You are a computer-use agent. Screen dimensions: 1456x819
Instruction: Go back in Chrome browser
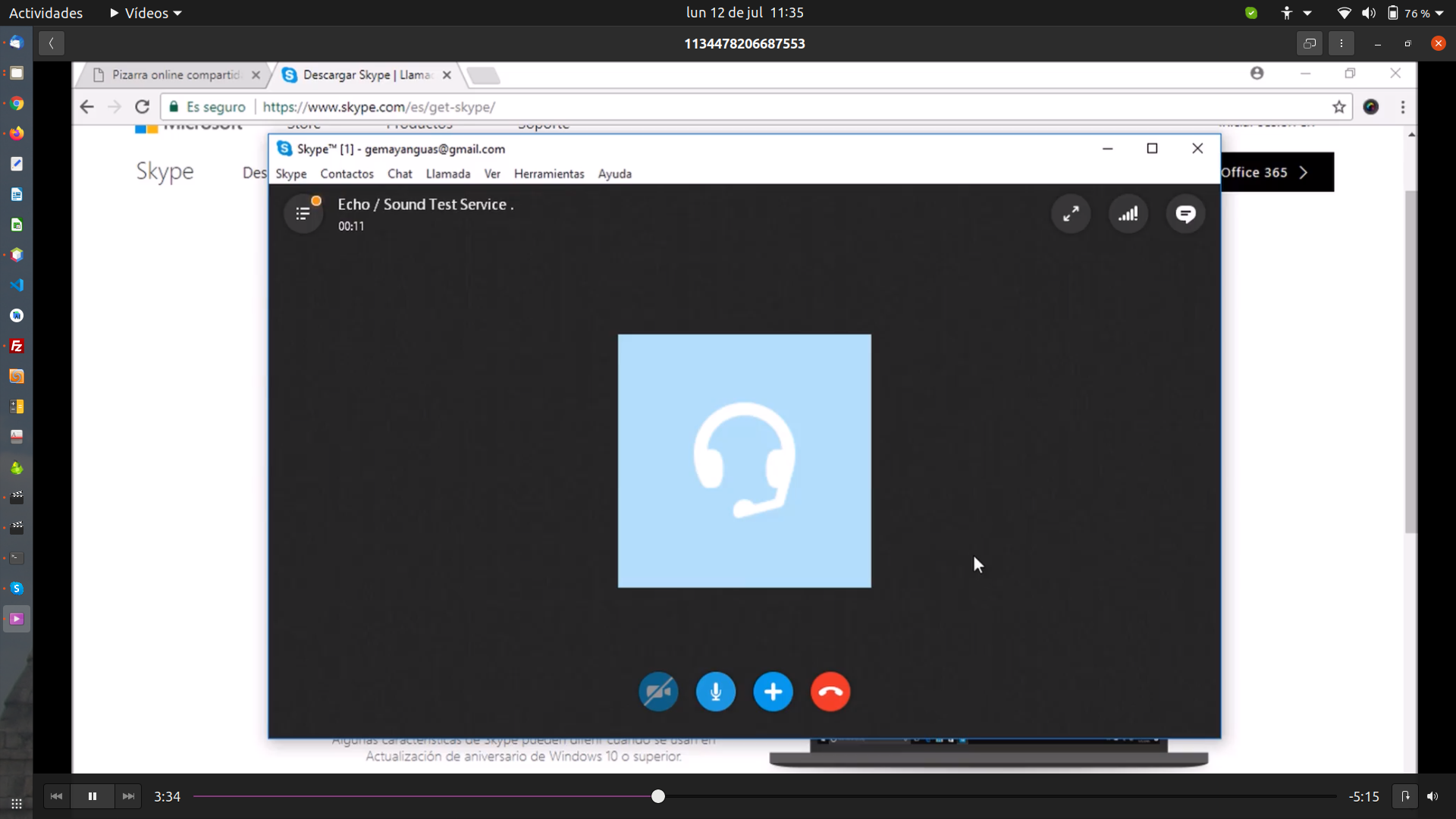click(x=87, y=107)
